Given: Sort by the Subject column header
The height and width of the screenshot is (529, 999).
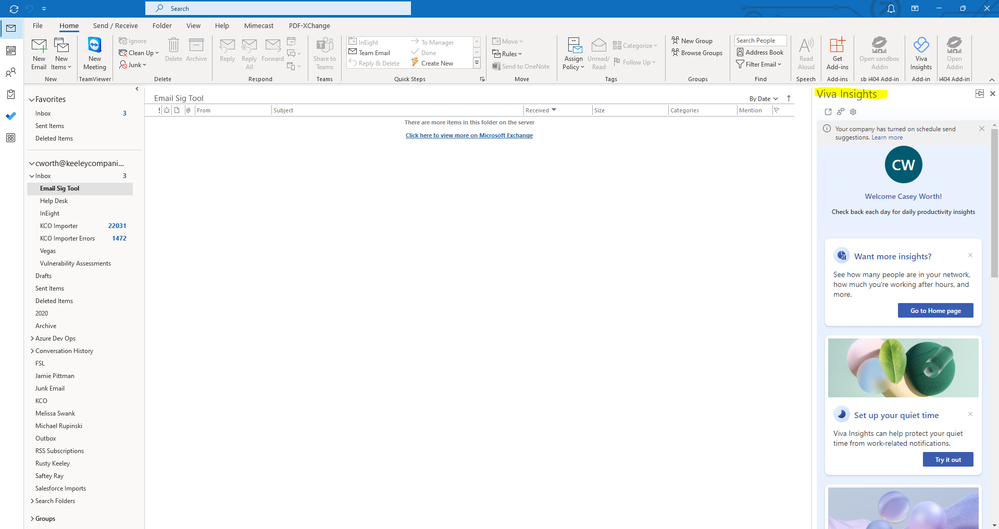Looking at the screenshot, I should coord(398,110).
